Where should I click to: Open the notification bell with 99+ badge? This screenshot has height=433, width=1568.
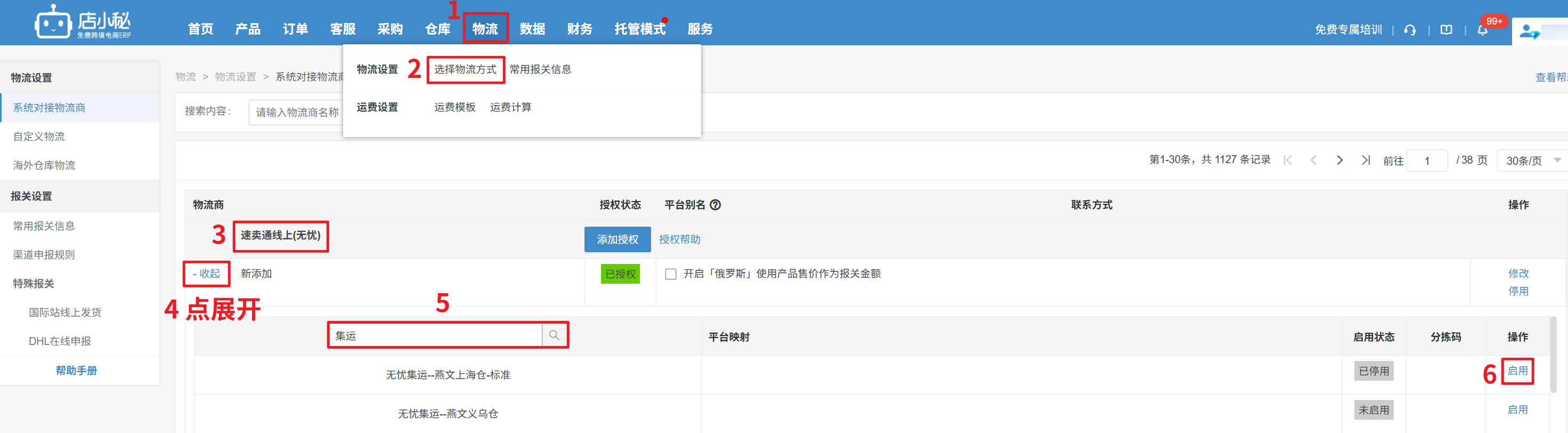1483,30
